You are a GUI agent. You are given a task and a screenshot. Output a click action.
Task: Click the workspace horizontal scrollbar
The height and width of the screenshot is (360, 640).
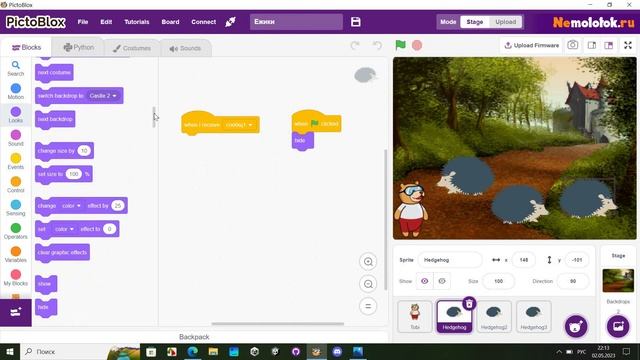278,324
